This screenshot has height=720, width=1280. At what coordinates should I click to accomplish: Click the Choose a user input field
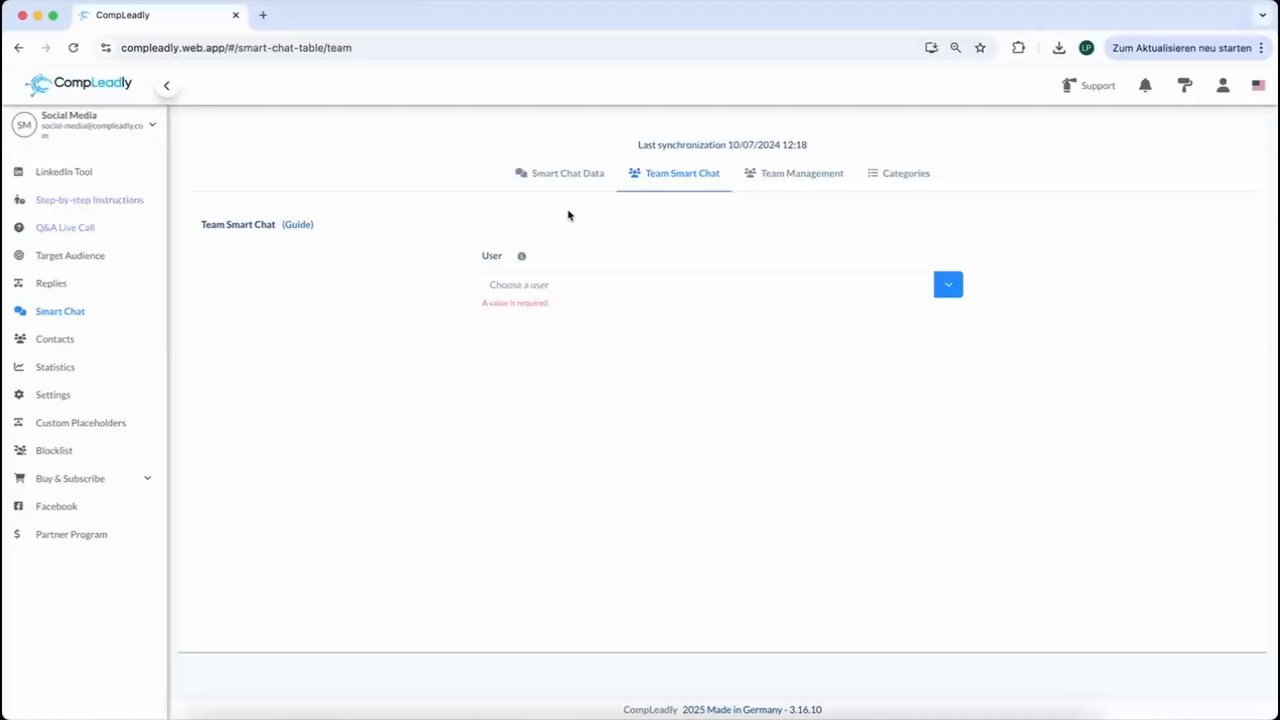707,285
